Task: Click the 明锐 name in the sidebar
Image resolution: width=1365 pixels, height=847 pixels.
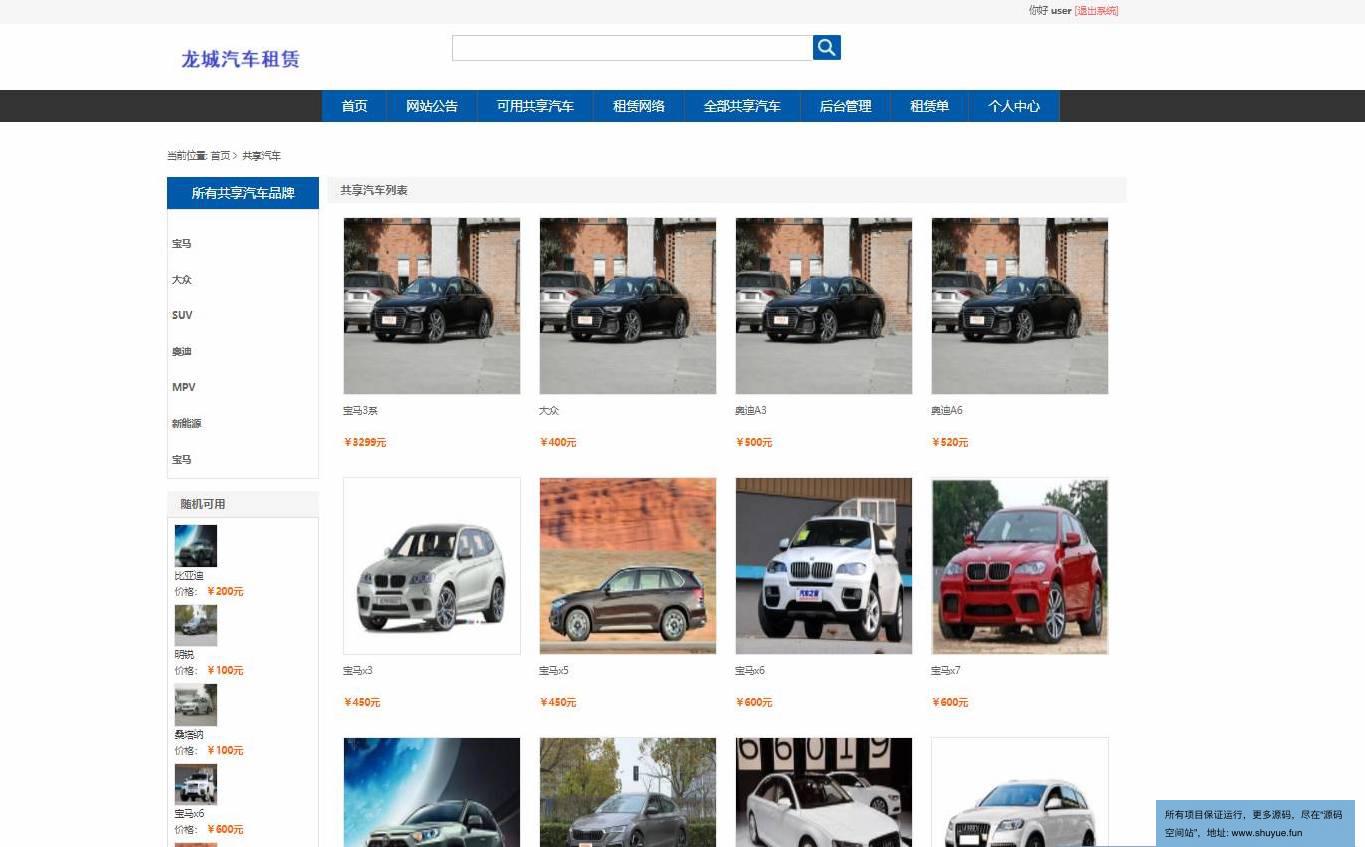Action: 184,655
